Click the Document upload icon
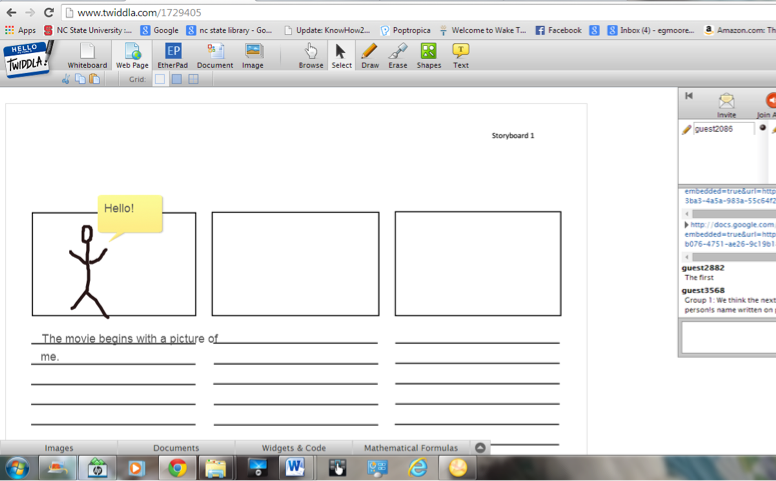Image resolution: width=776 pixels, height=481 pixels. (x=214, y=54)
